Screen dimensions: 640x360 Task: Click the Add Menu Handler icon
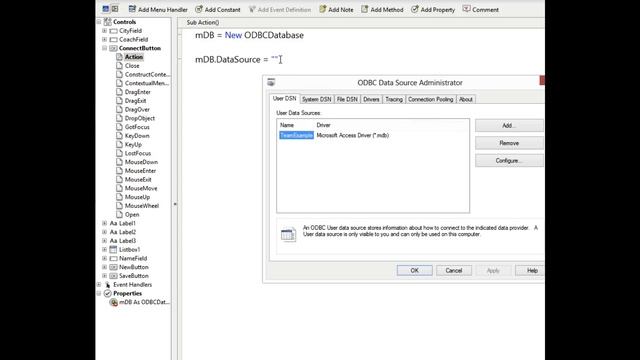pyautogui.click(x=132, y=9)
